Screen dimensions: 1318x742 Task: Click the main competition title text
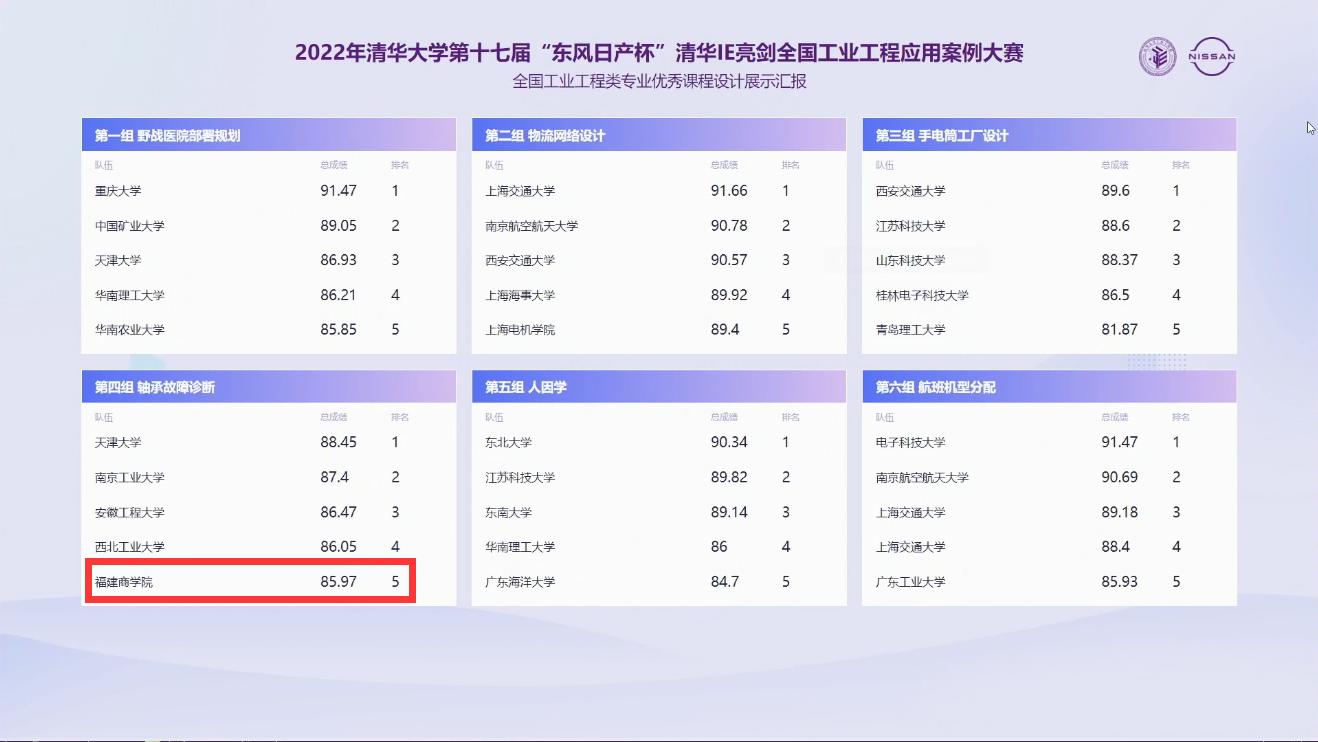click(659, 53)
